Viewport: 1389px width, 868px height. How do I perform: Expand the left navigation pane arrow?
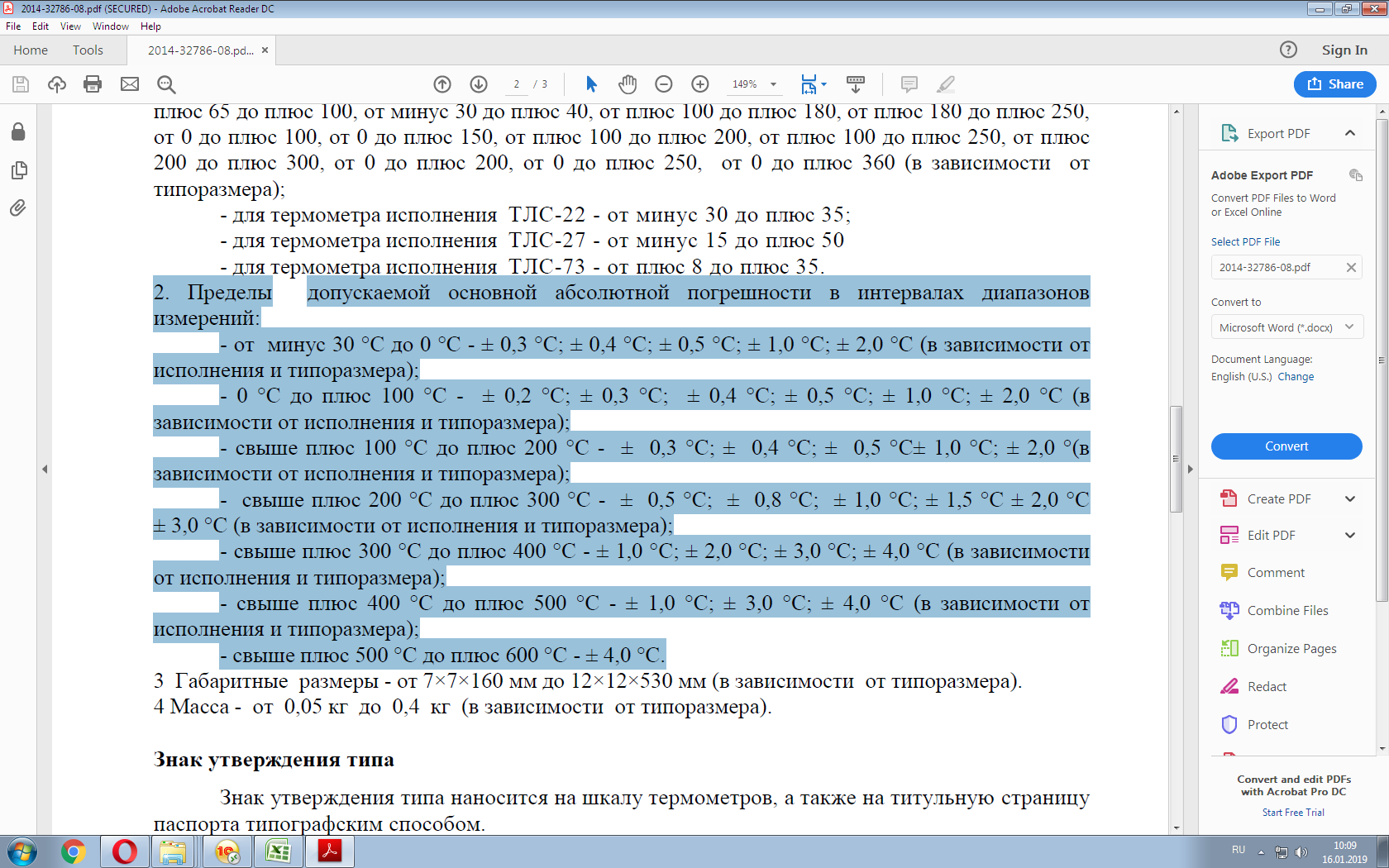pos(45,470)
